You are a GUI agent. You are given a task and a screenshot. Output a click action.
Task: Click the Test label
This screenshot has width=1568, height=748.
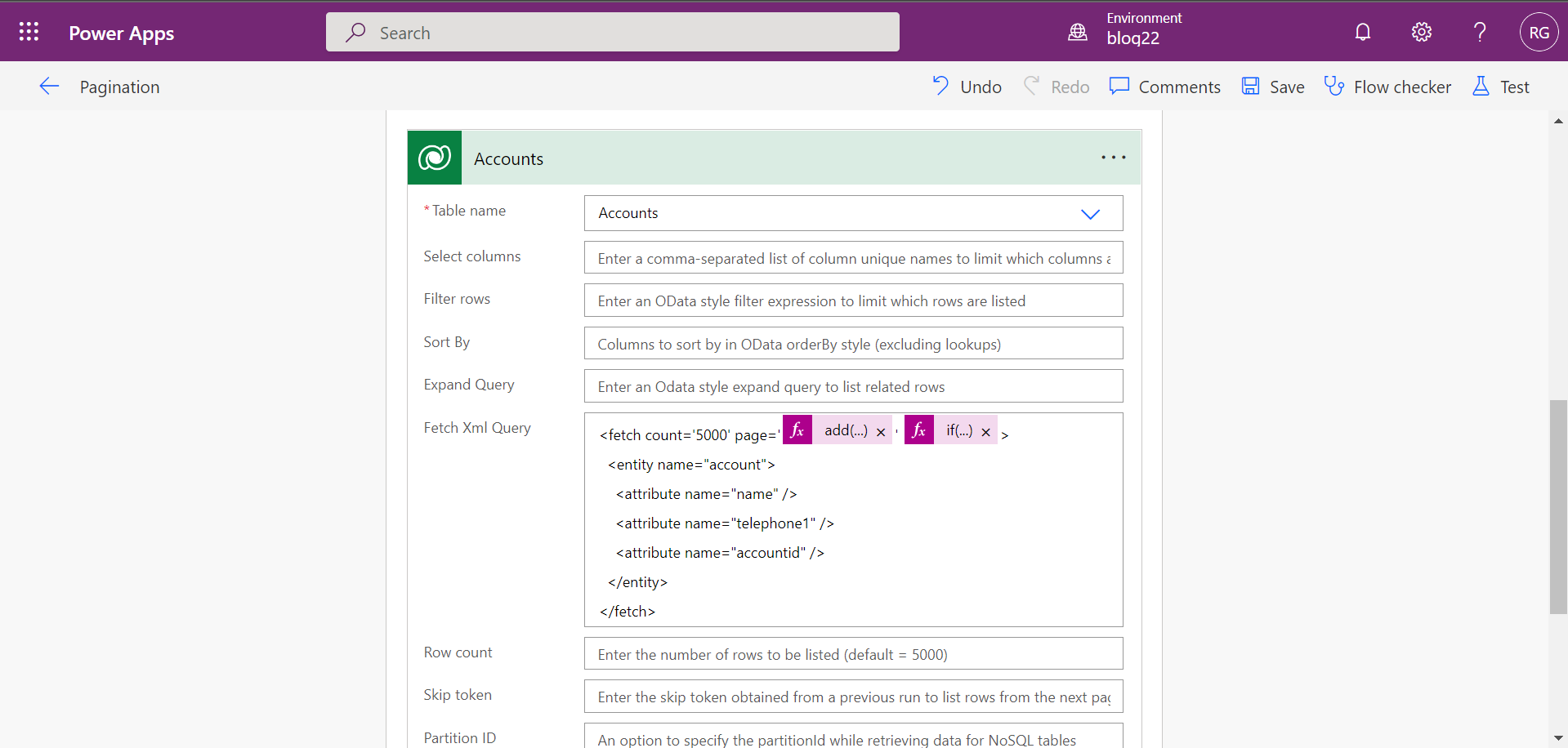tap(1514, 87)
